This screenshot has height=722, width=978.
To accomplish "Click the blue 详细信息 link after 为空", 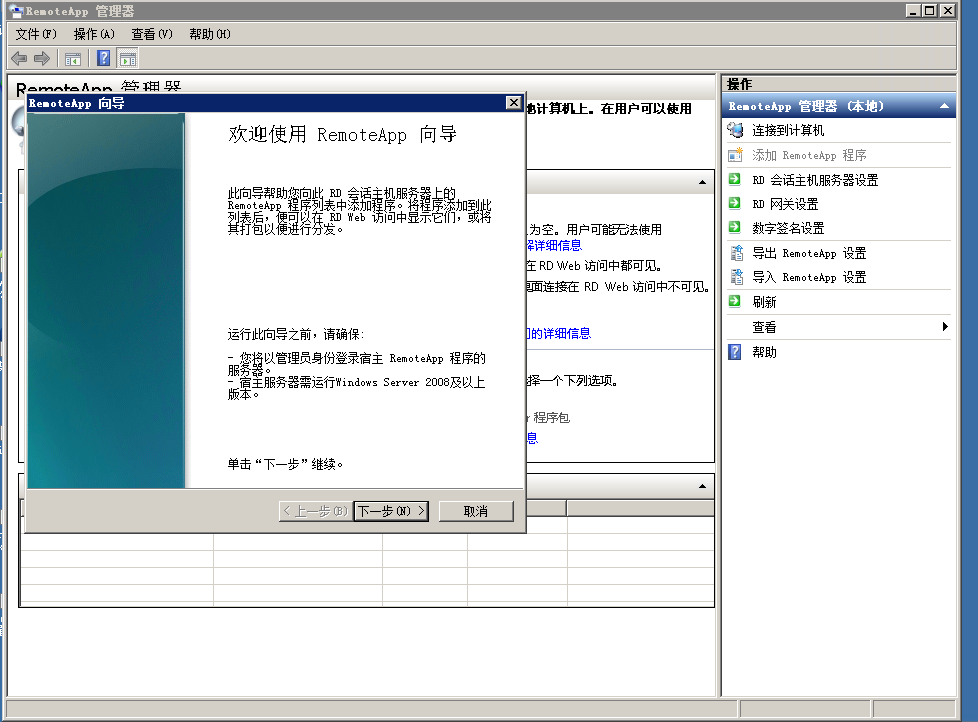I will pyautogui.click(x=554, y=246).
